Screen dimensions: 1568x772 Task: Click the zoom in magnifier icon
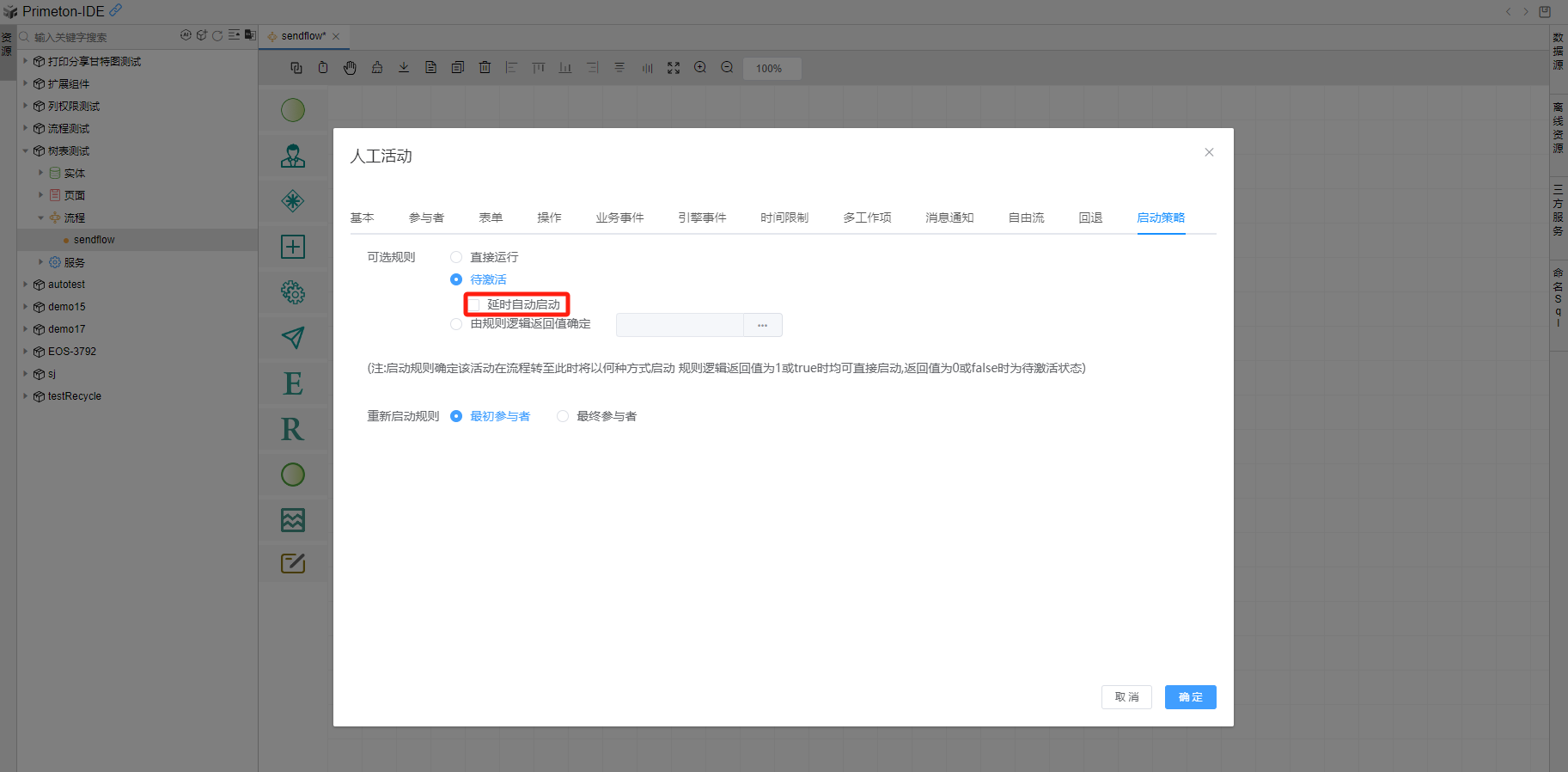pyautogui.click(x=700, y=68)
